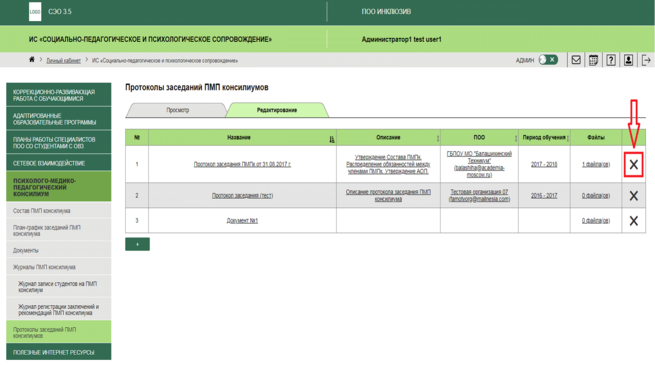The height and width of the screenshot is (366, 655).
Task: Delete Документ №1 row with X icon
Action: (634, 221)
